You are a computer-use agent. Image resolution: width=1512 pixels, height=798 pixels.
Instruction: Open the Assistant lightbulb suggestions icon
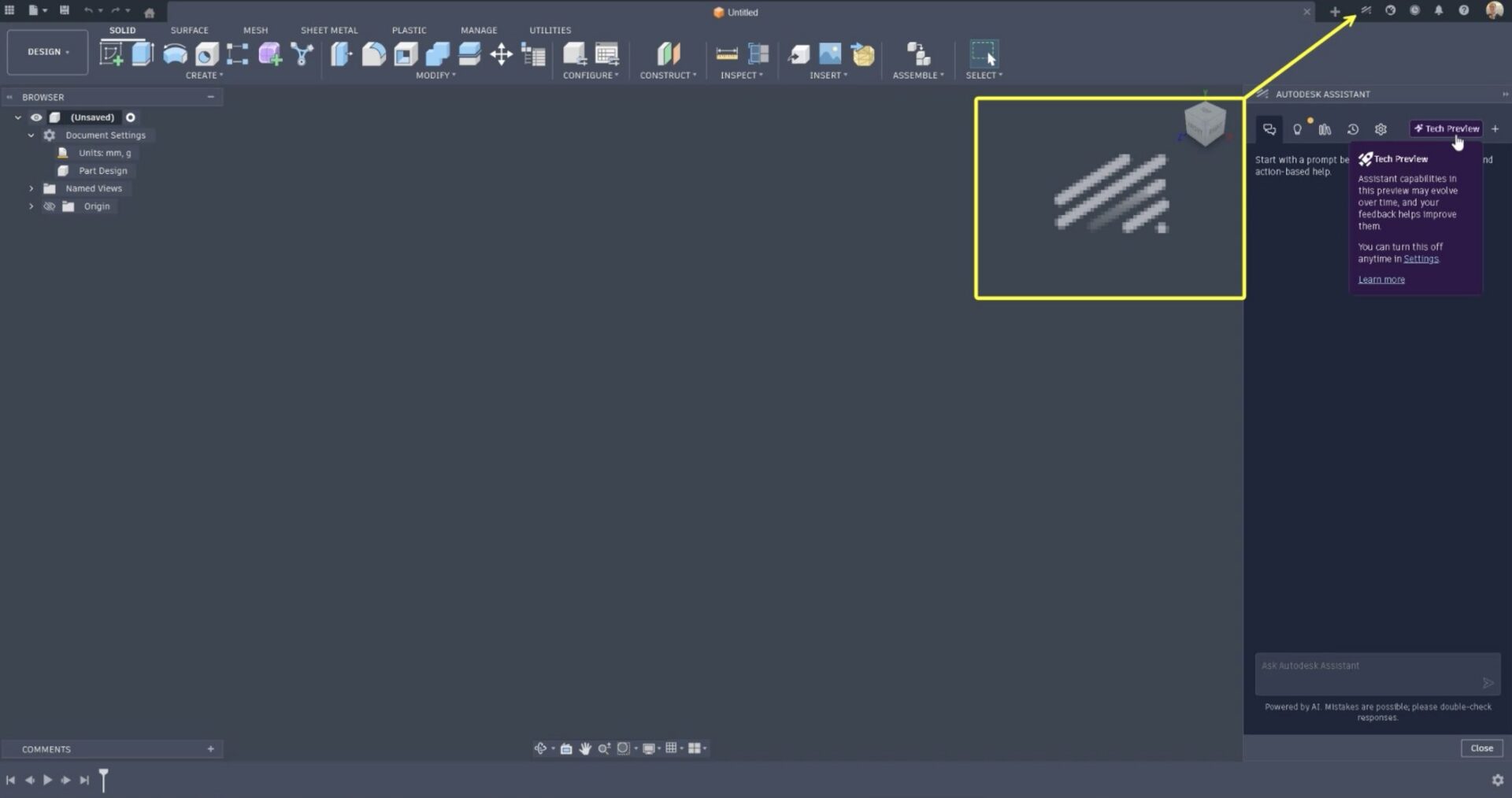1297,129
